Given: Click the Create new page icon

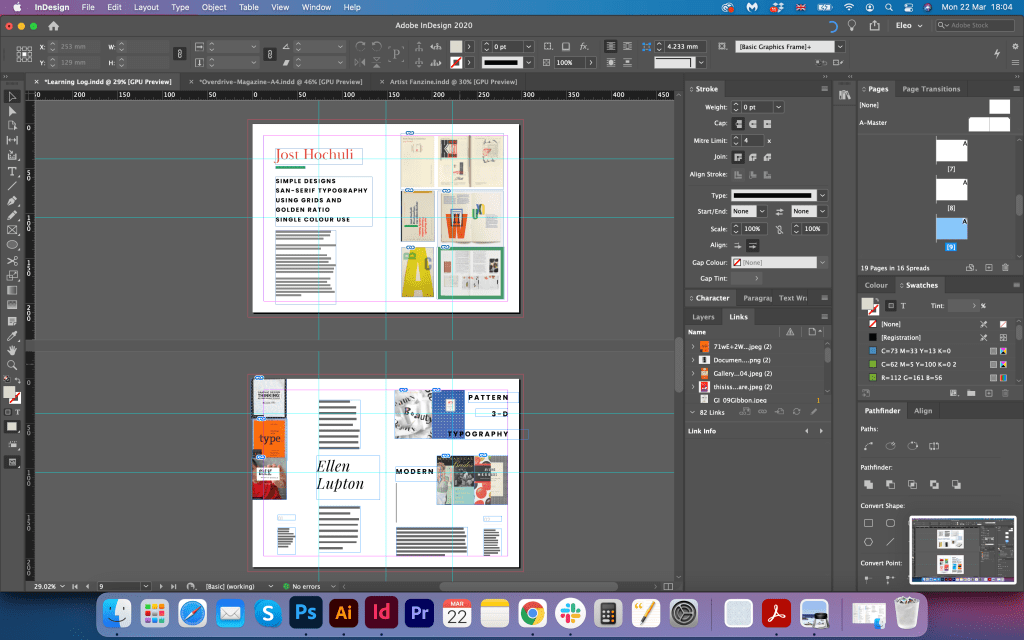Looking at the screenshot, I should point(988,267).
